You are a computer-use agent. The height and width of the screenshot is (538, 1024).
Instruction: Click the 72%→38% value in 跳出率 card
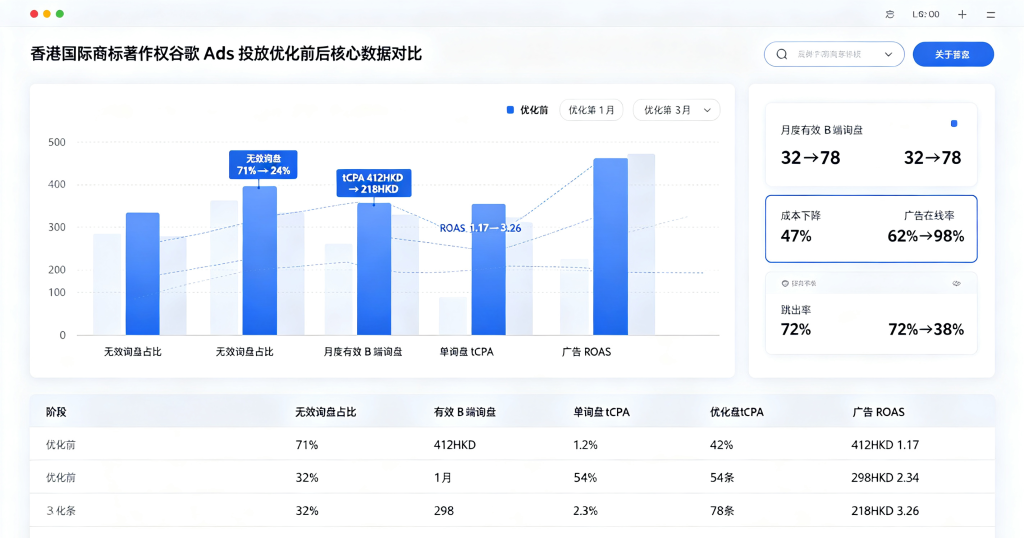[926, 330]
